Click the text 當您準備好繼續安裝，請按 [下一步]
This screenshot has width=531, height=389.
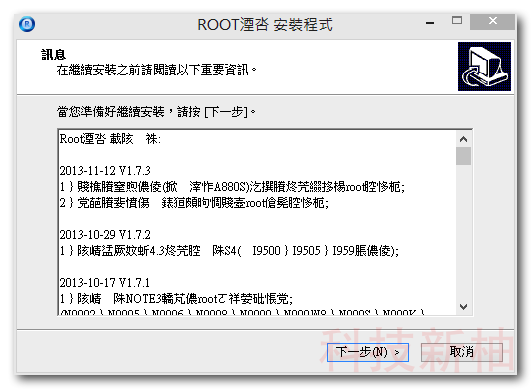tap(156, 112)
